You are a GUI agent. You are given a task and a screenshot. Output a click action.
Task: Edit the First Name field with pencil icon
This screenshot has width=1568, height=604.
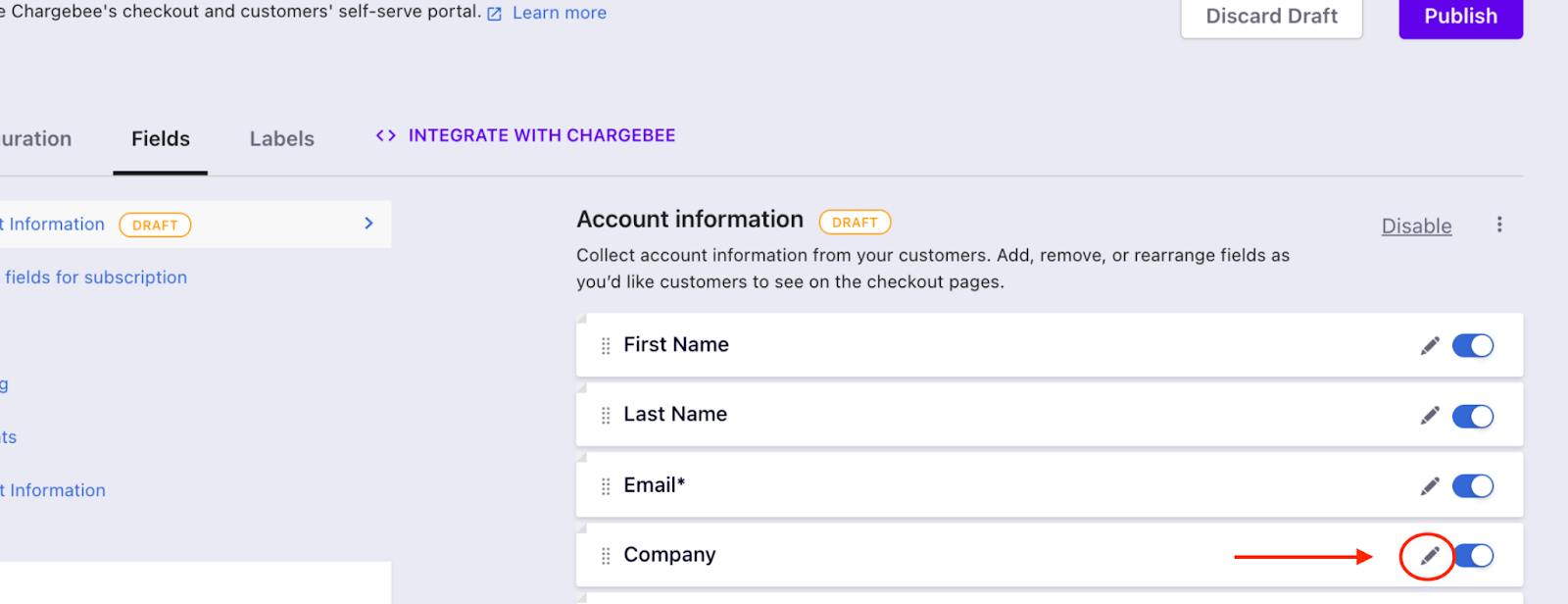(x=1430, y=345)
